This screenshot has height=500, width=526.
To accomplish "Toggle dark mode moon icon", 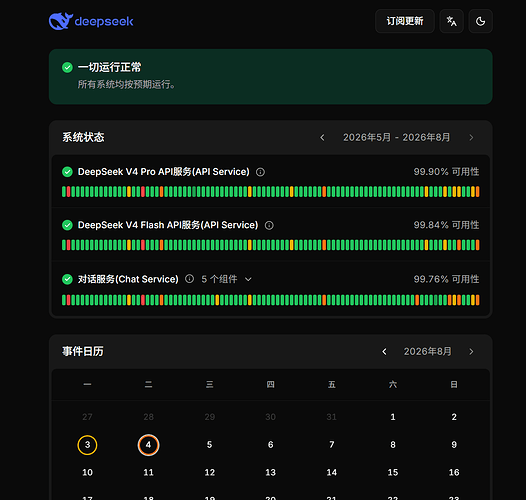I will click(x=480, y=21).
